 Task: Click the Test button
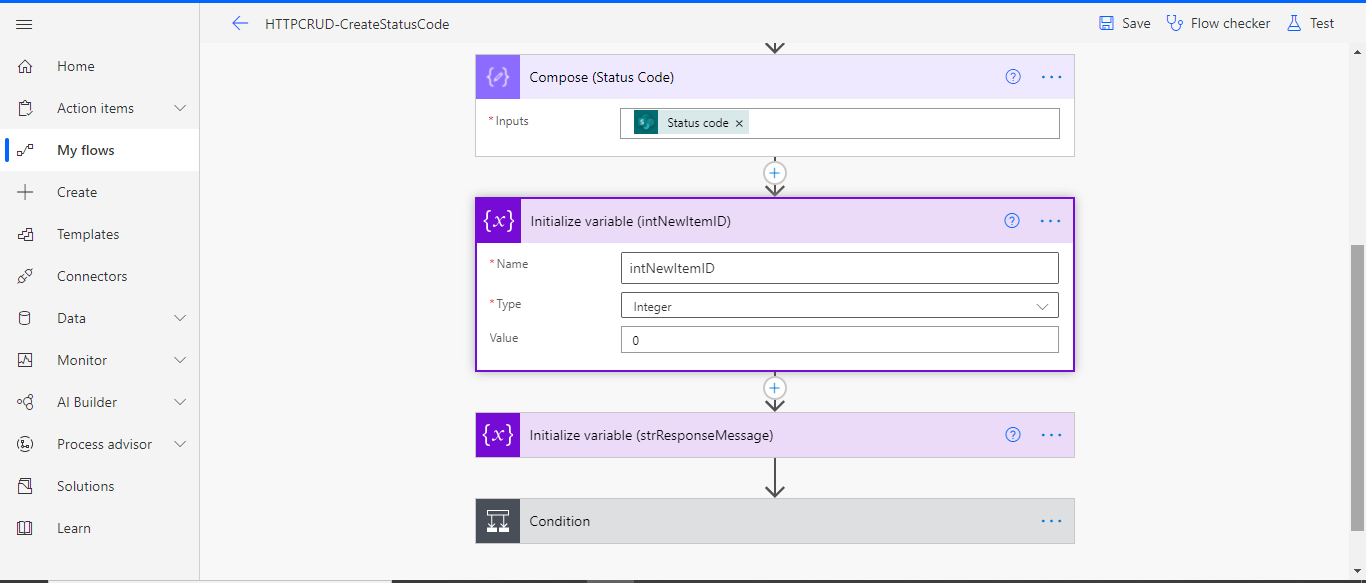[x=1310, y=22]
